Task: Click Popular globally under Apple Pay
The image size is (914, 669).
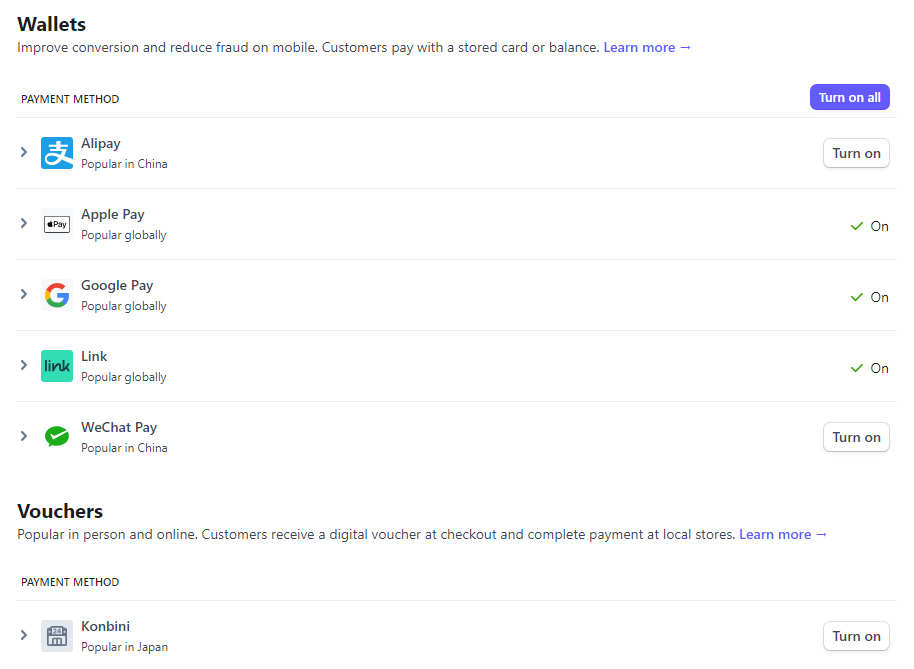Action: 124,235
